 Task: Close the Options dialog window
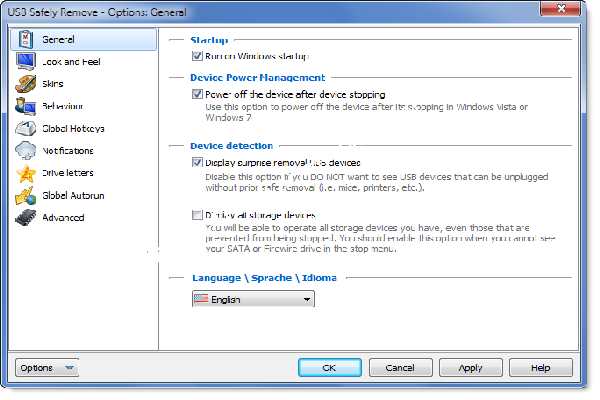click(561, 8)
